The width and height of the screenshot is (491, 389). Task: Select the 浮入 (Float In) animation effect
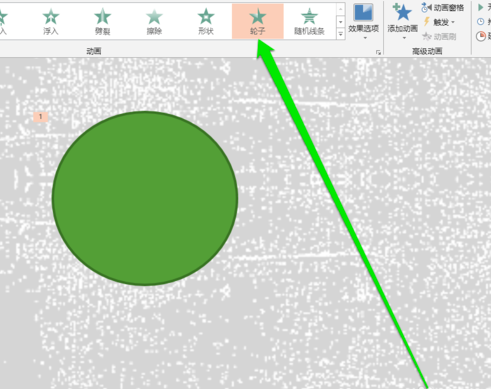click(51, 21)
